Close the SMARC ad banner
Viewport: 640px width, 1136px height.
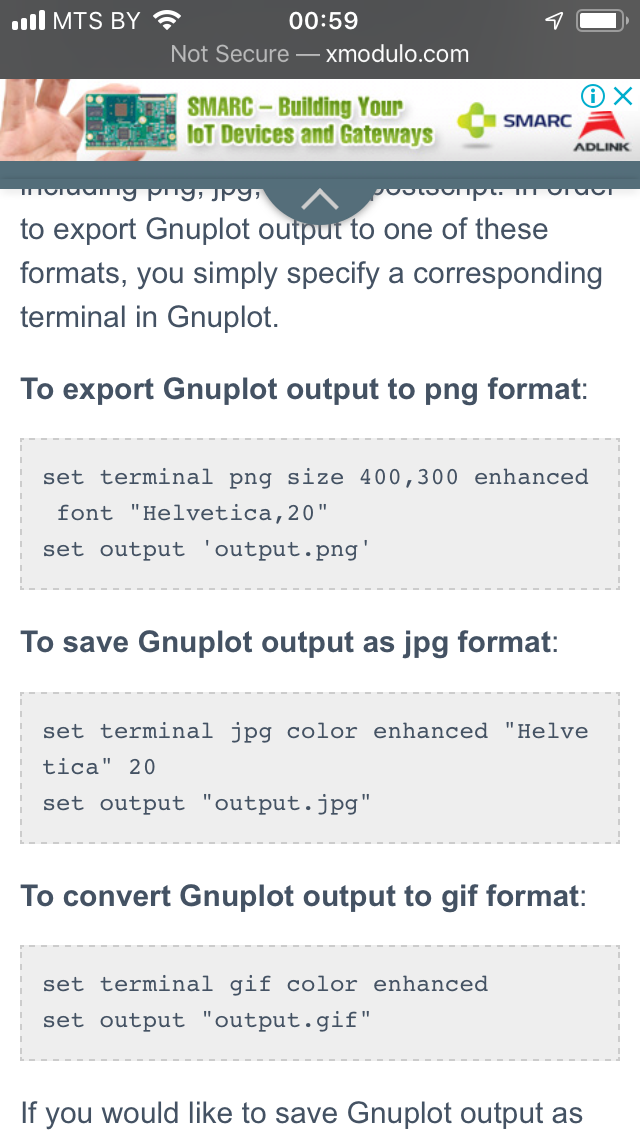(622, 96)
